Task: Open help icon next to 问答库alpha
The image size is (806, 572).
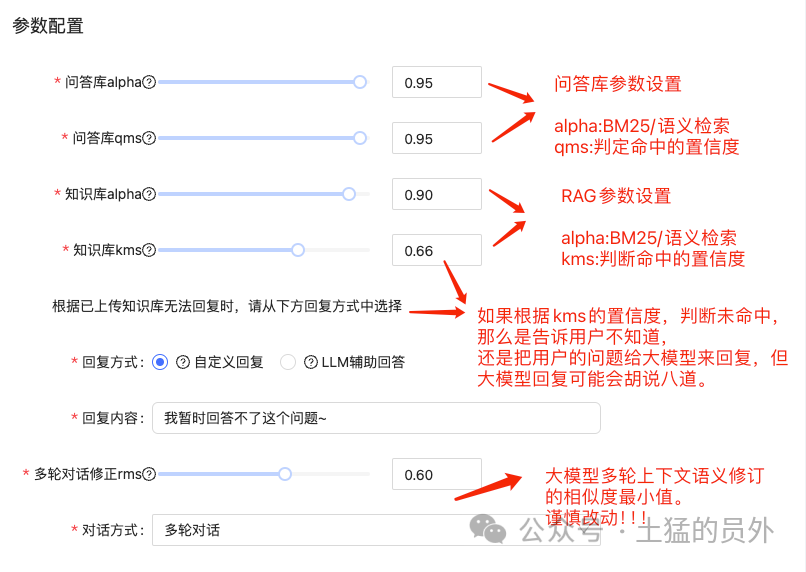Action: [x=149, y=82]
